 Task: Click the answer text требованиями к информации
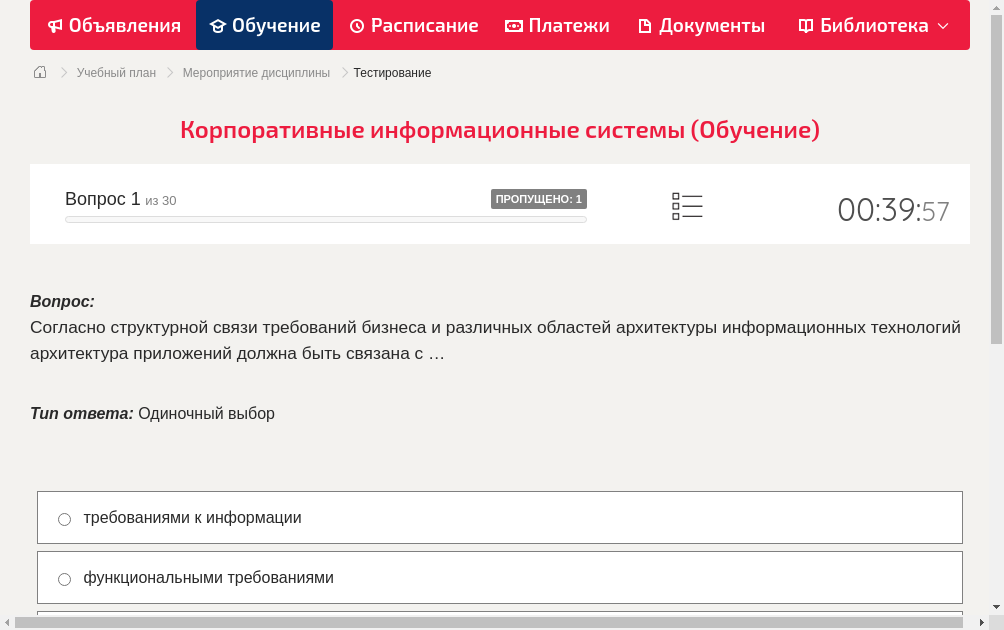192,517
